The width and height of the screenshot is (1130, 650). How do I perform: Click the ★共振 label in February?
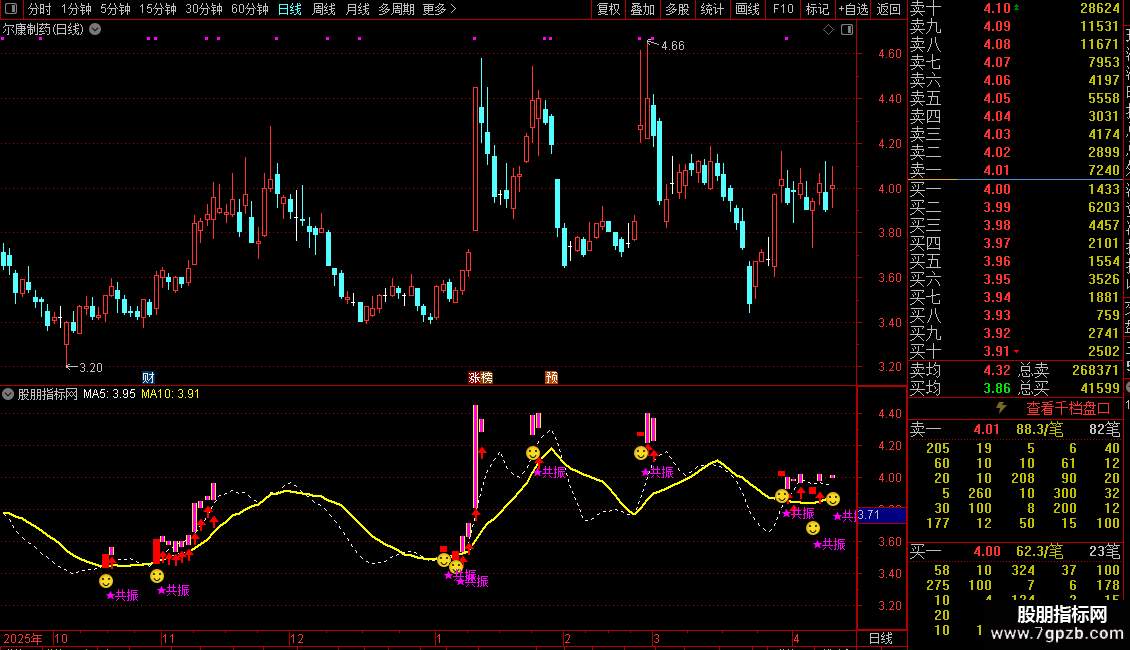point(550,472)
